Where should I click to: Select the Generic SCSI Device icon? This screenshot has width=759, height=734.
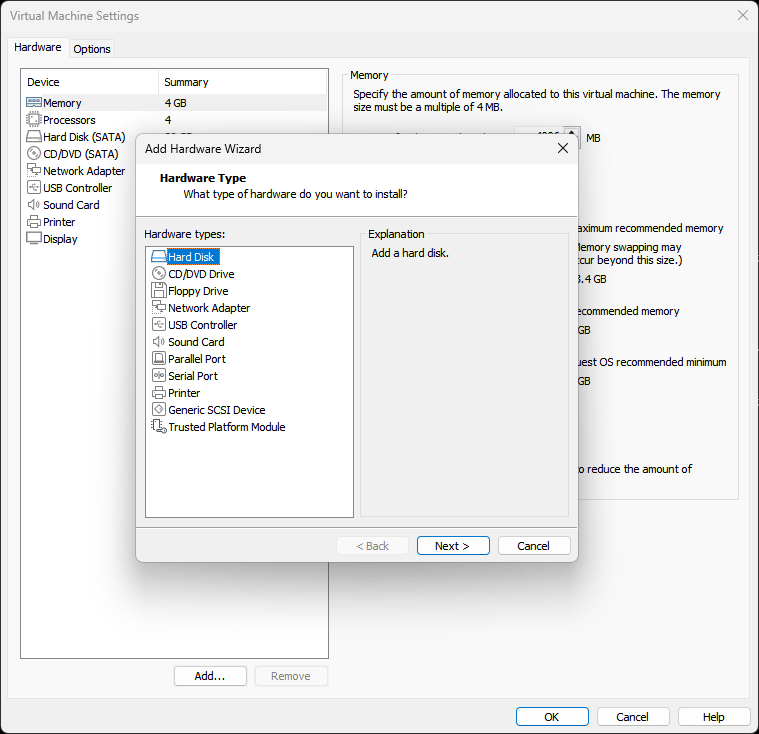pyautogui.click(x=158, y=410)
